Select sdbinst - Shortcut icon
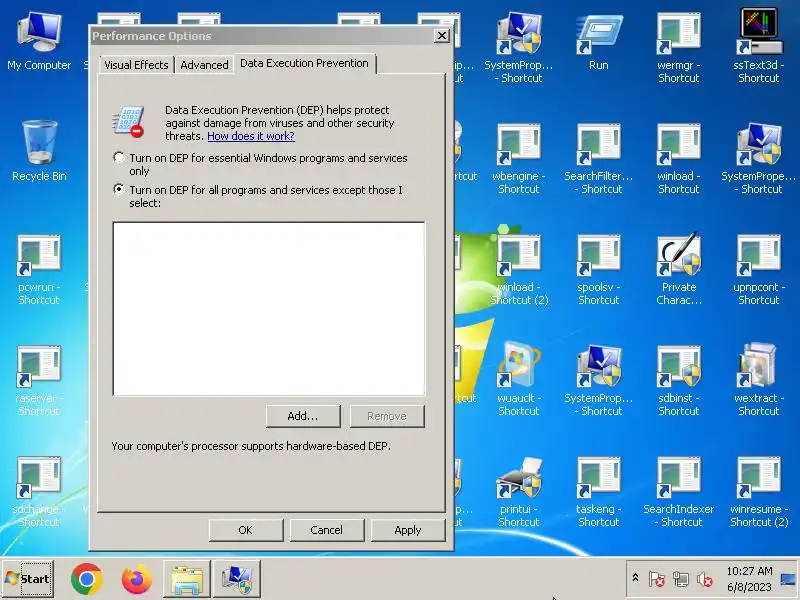 [679, 380]
